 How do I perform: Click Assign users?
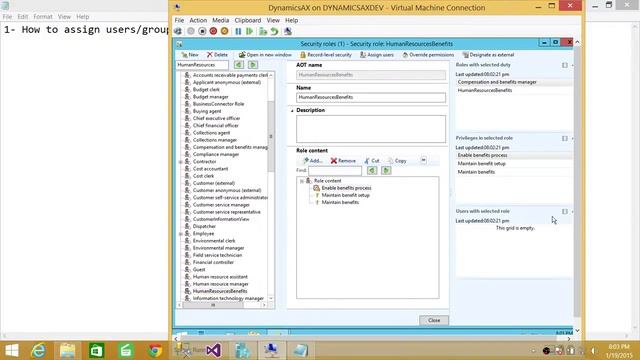pyautogui.click(x=377, y=55)
